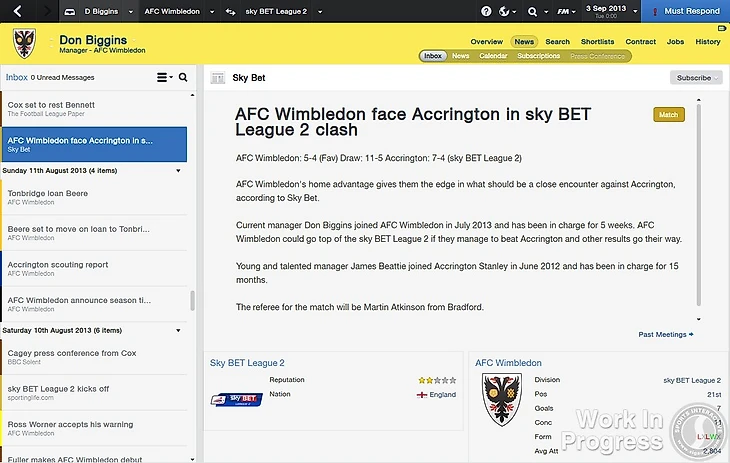Image resolution: width=730 pixels, height=463 pixels.
Task: Collapse Saturday 10th August 2013 group
Action: pos(178,330)
